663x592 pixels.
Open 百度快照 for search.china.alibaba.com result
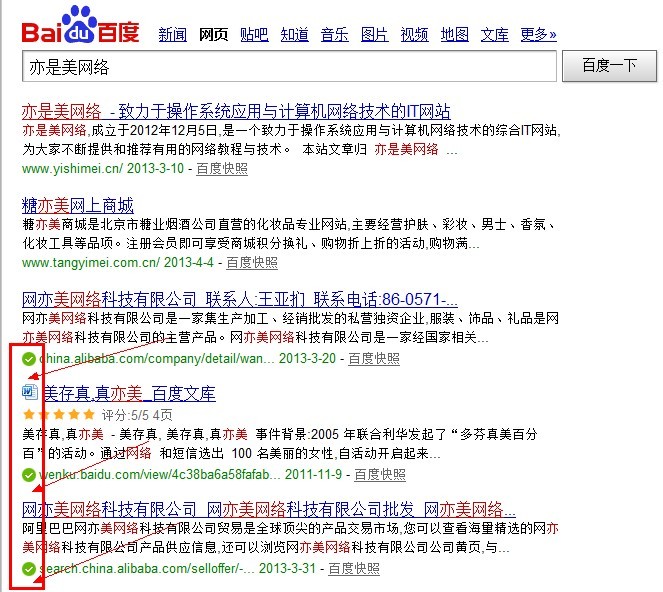coord(354,569)
